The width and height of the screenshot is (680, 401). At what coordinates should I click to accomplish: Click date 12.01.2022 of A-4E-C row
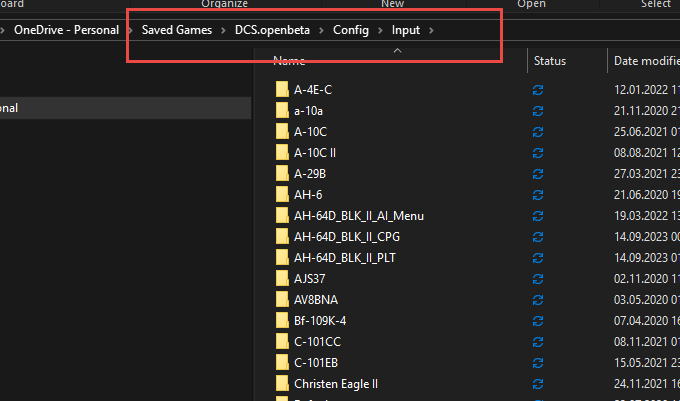click(x=641, y=90)
